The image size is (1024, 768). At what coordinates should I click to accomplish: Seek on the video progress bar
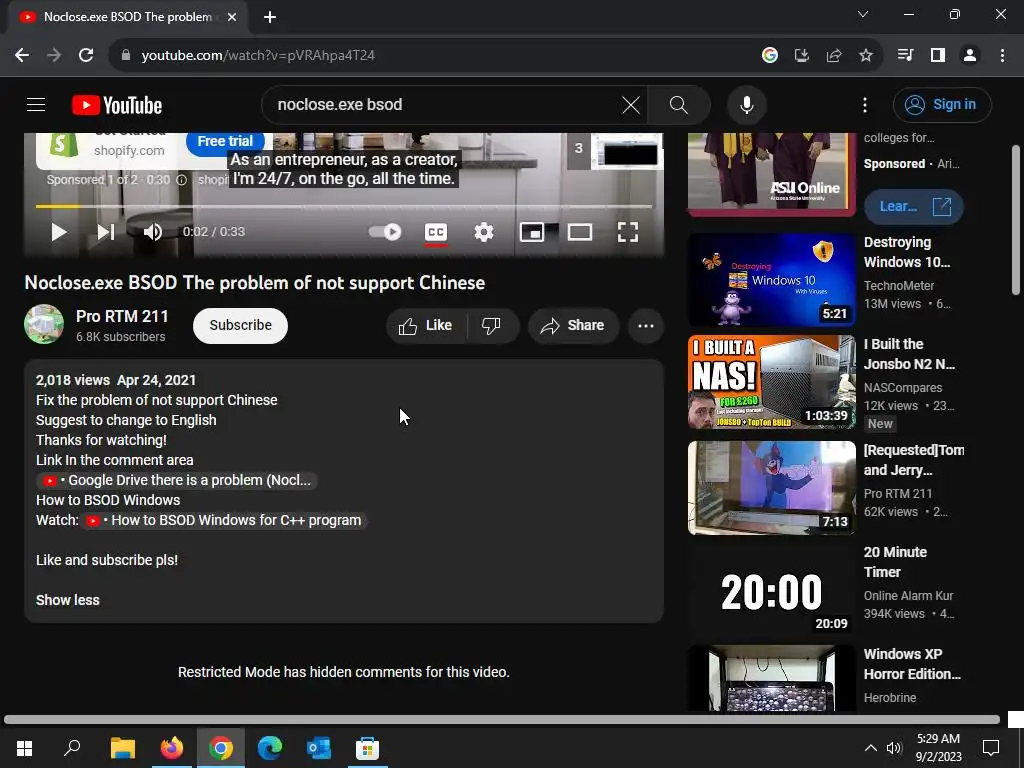pyautogui.click(x=344, y=206)
